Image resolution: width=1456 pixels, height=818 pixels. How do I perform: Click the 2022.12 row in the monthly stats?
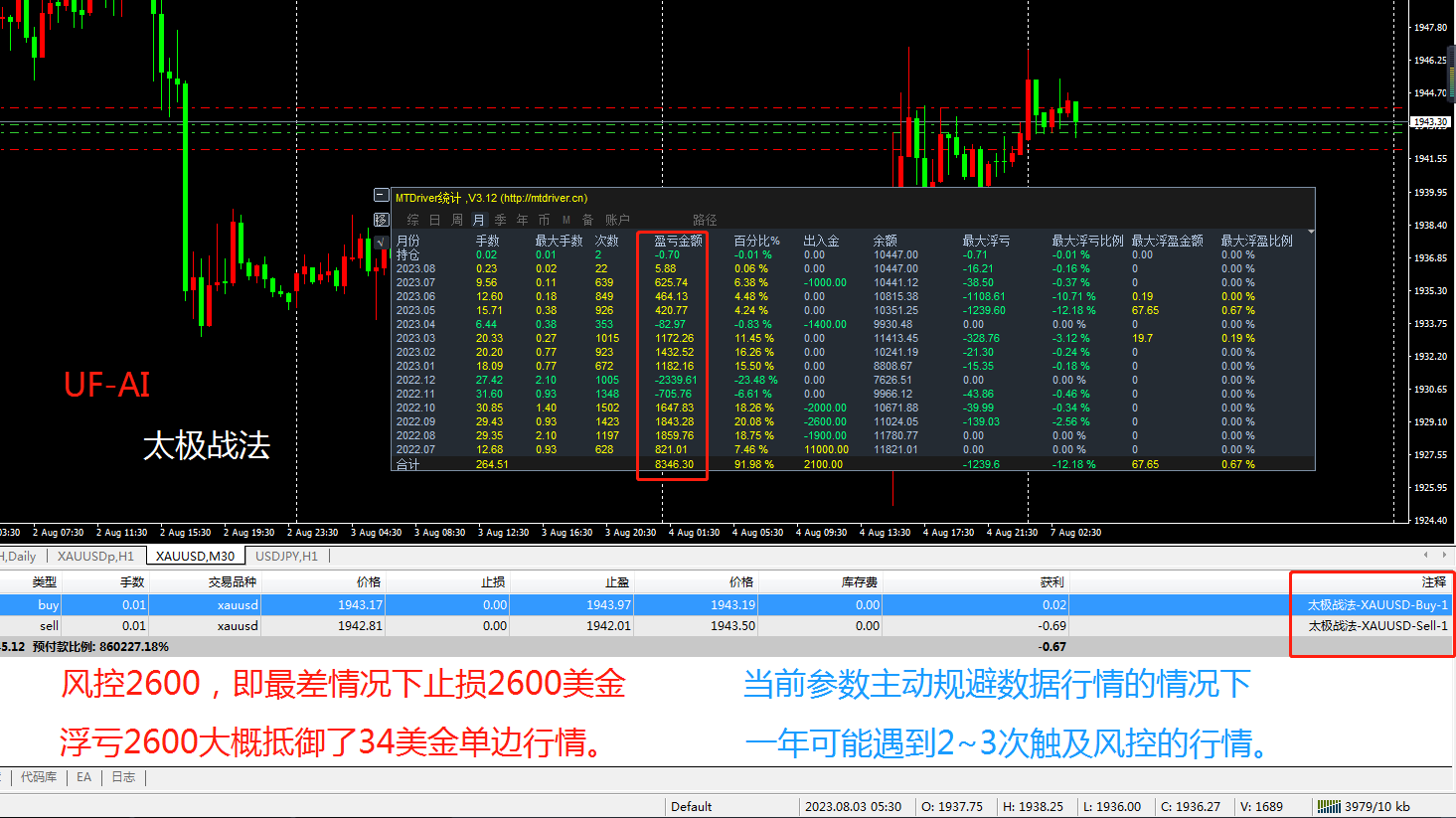(852, 380)
